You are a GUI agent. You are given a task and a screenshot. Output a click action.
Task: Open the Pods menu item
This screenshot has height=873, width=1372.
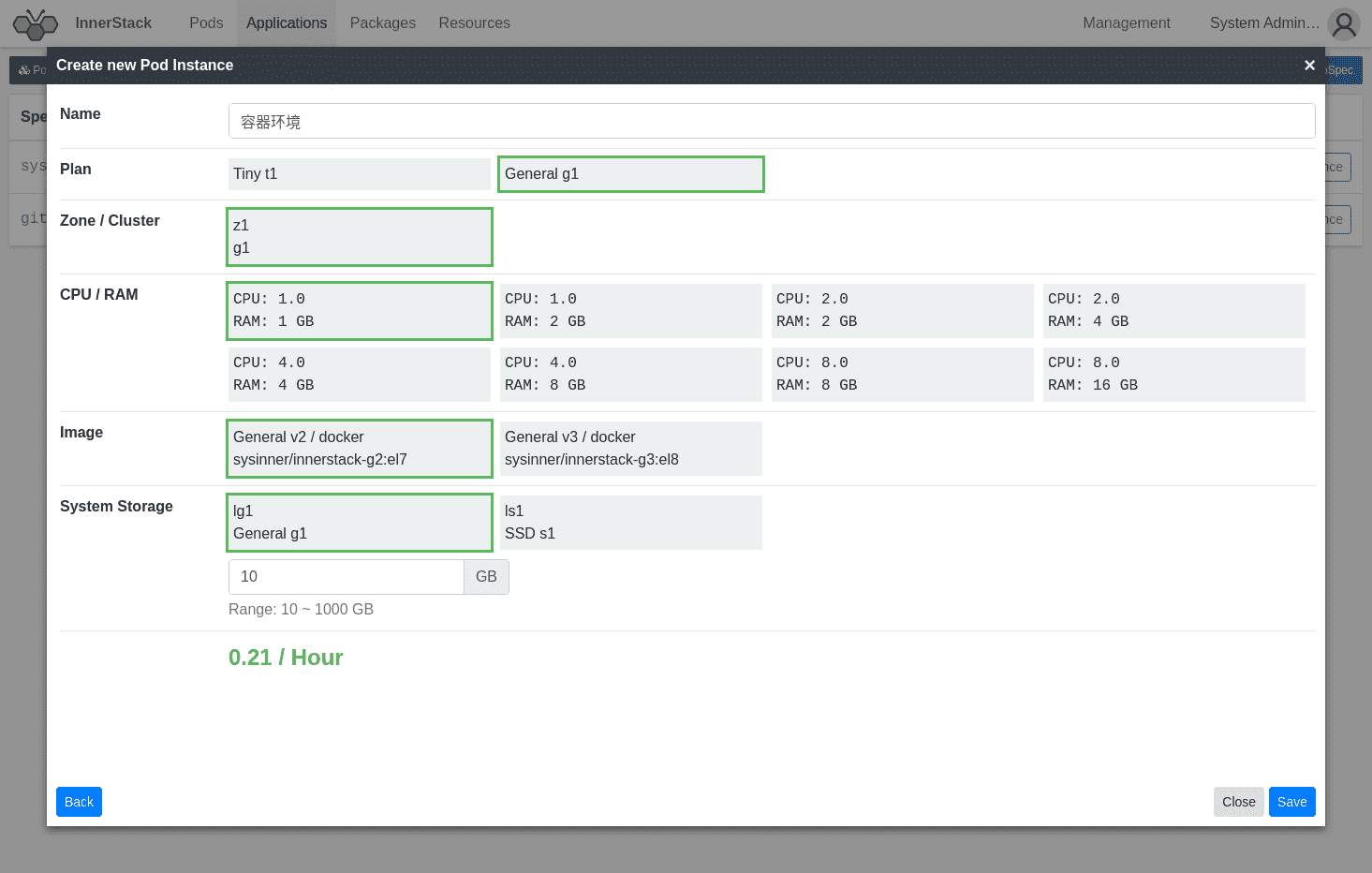point(206,23)
